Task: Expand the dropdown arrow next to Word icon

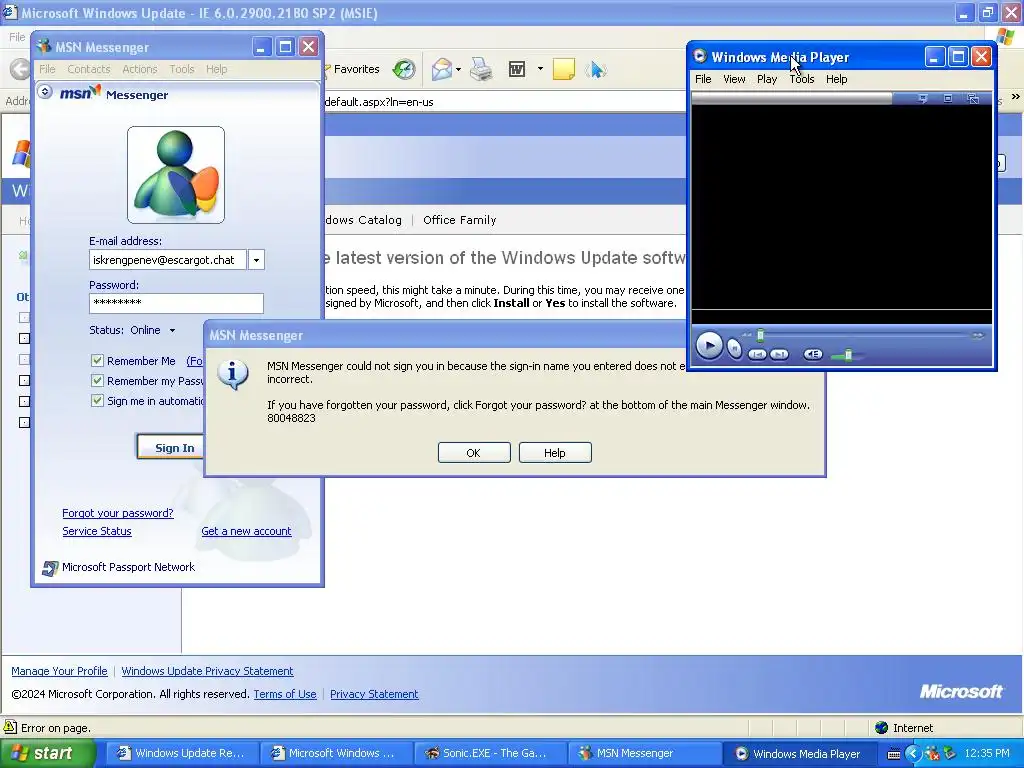Action: [x=540, y=69]
